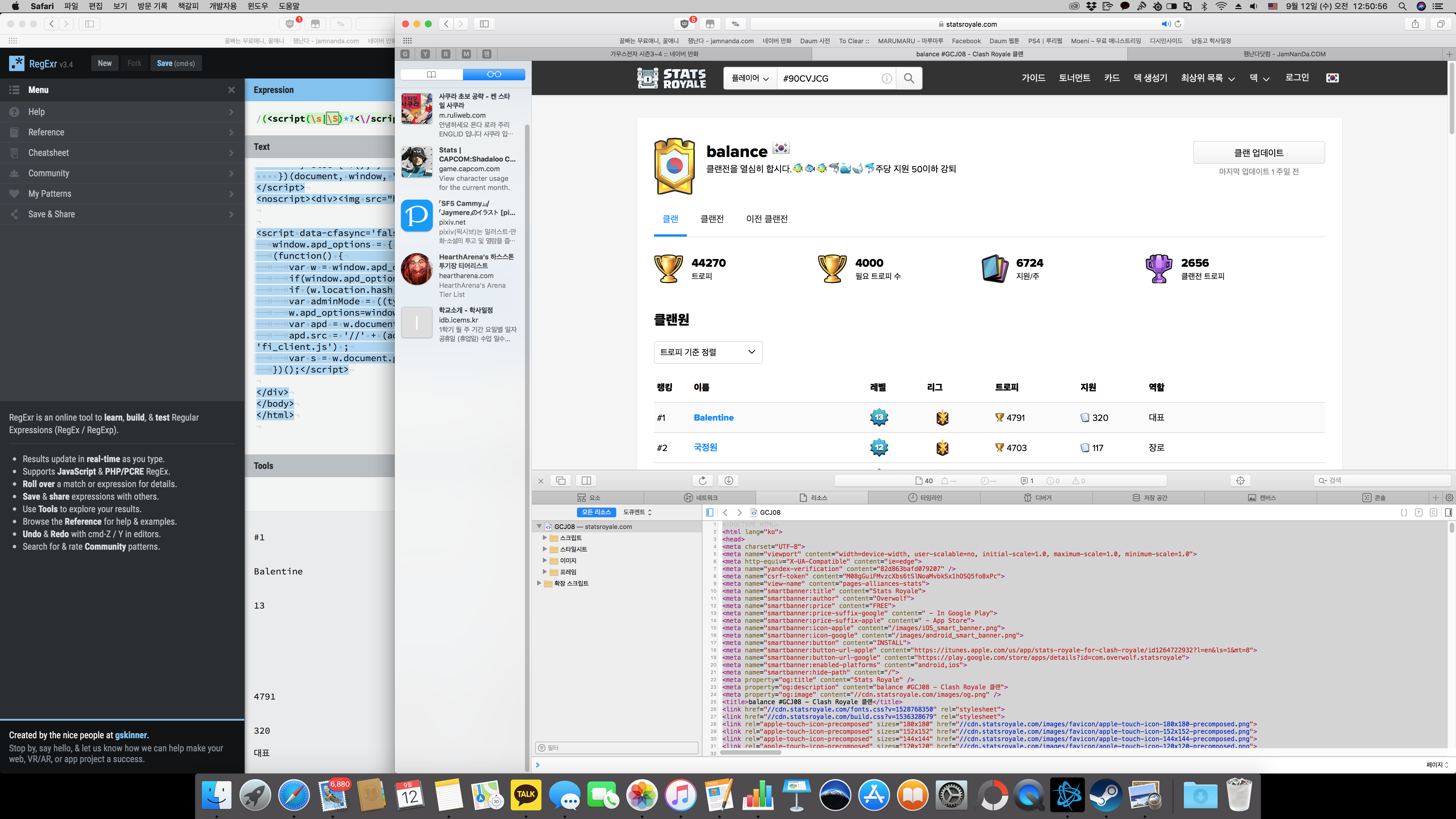Open the 클랜전 tab on the clan page
Image resolution: width=1456 pixels, height=819 pixels.
(712, 219)
